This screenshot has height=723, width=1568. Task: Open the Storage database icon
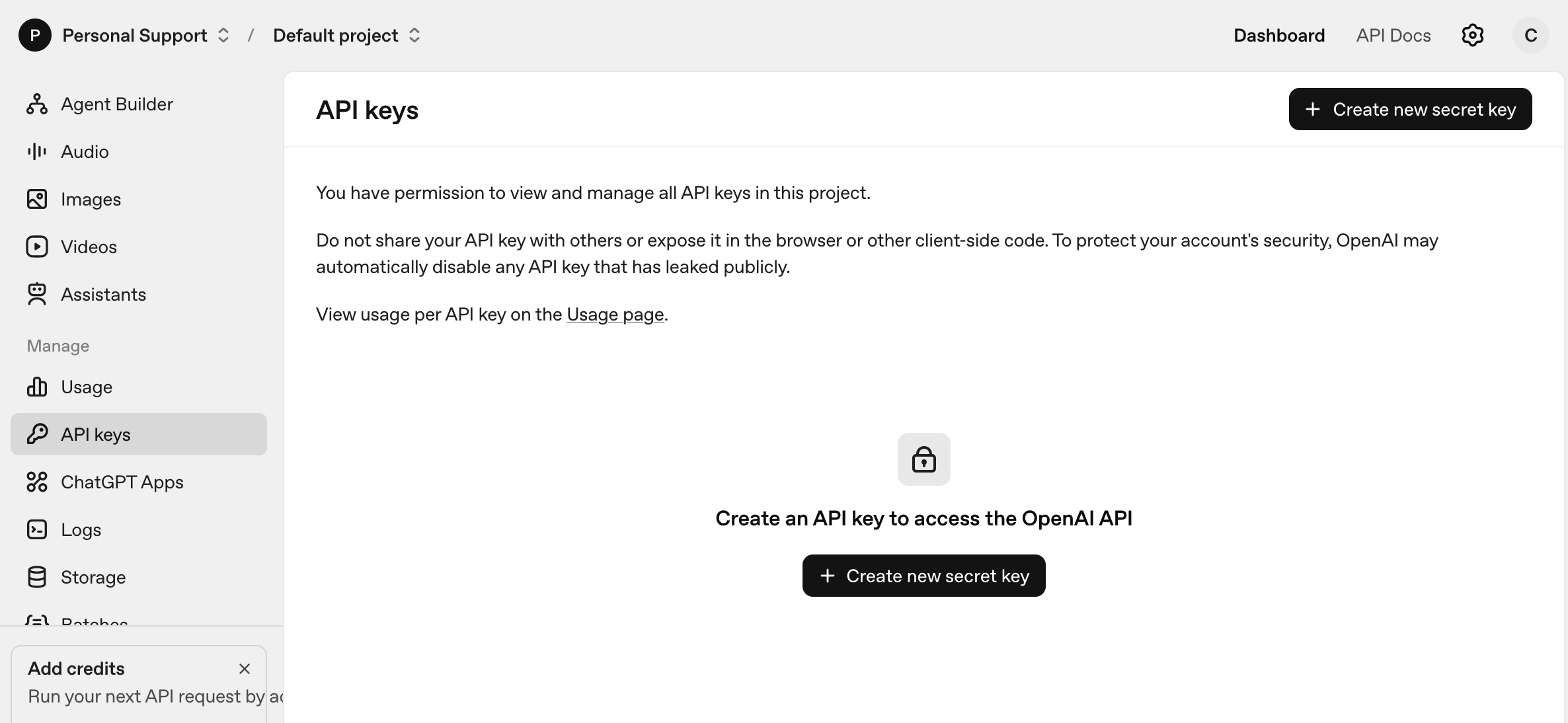click(37, 577)
